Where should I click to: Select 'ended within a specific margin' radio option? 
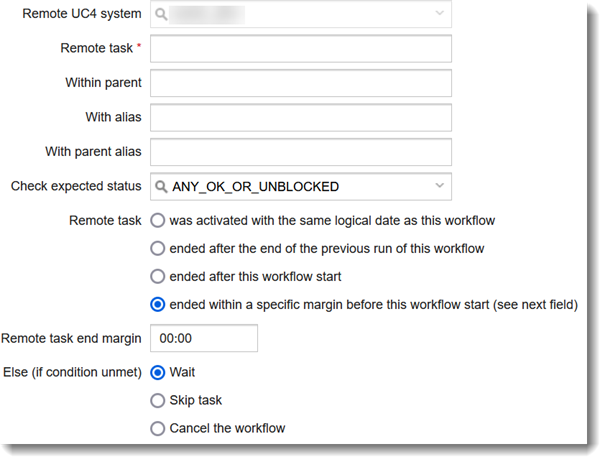click(158, 305)
